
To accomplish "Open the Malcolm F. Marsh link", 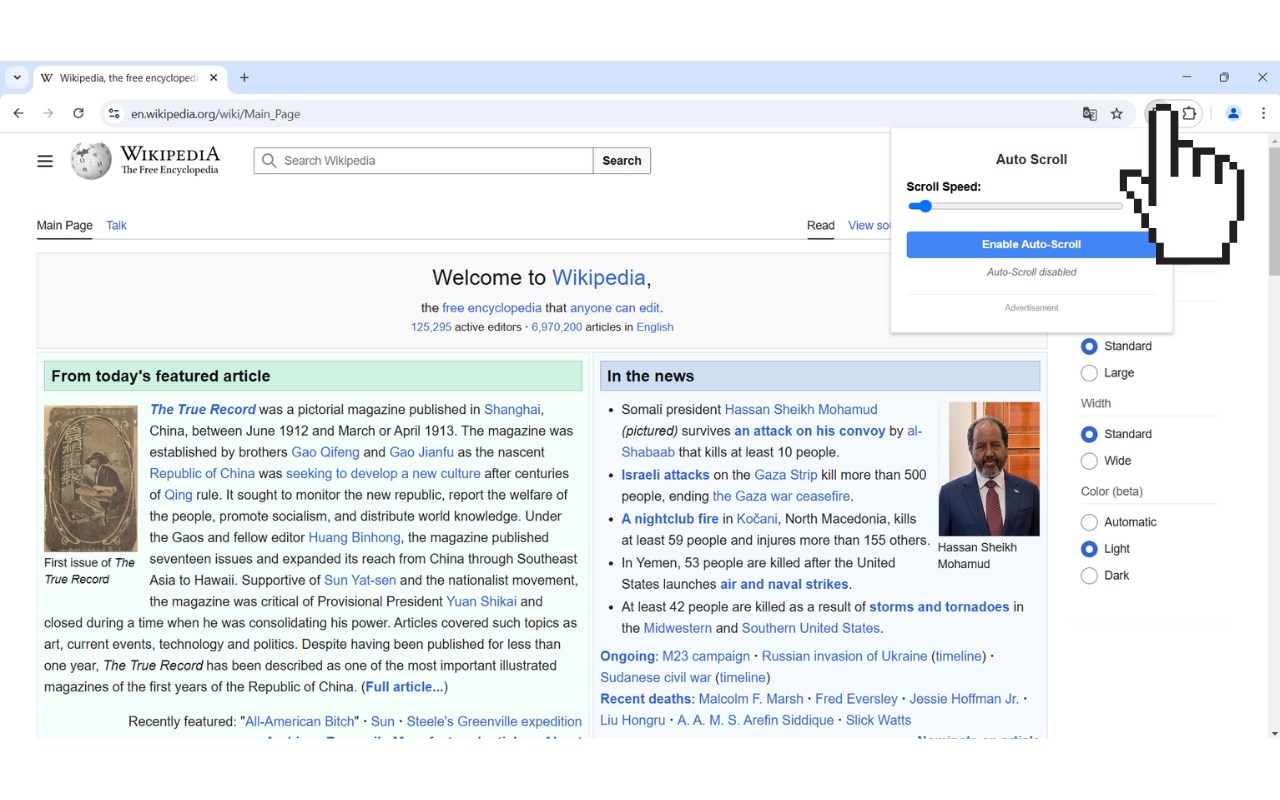I will (751, 699).
